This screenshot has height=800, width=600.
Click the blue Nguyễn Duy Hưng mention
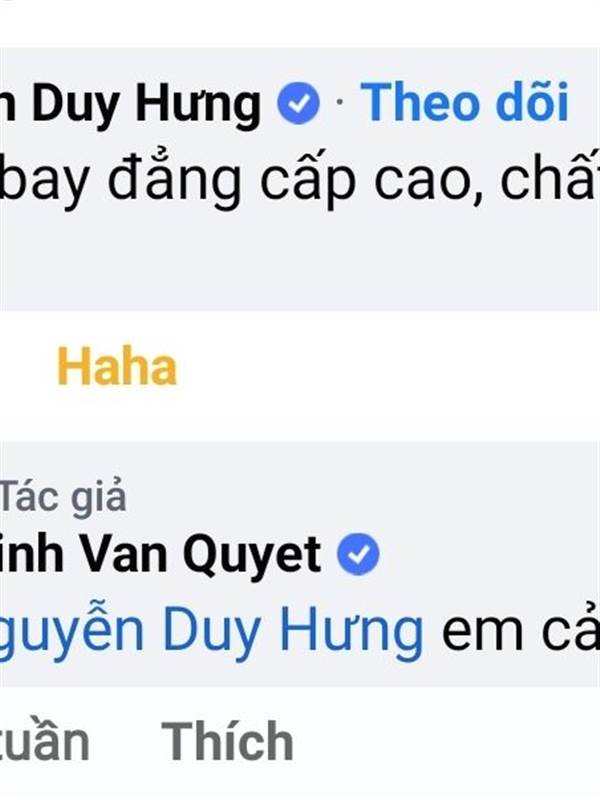coord(211,632)
